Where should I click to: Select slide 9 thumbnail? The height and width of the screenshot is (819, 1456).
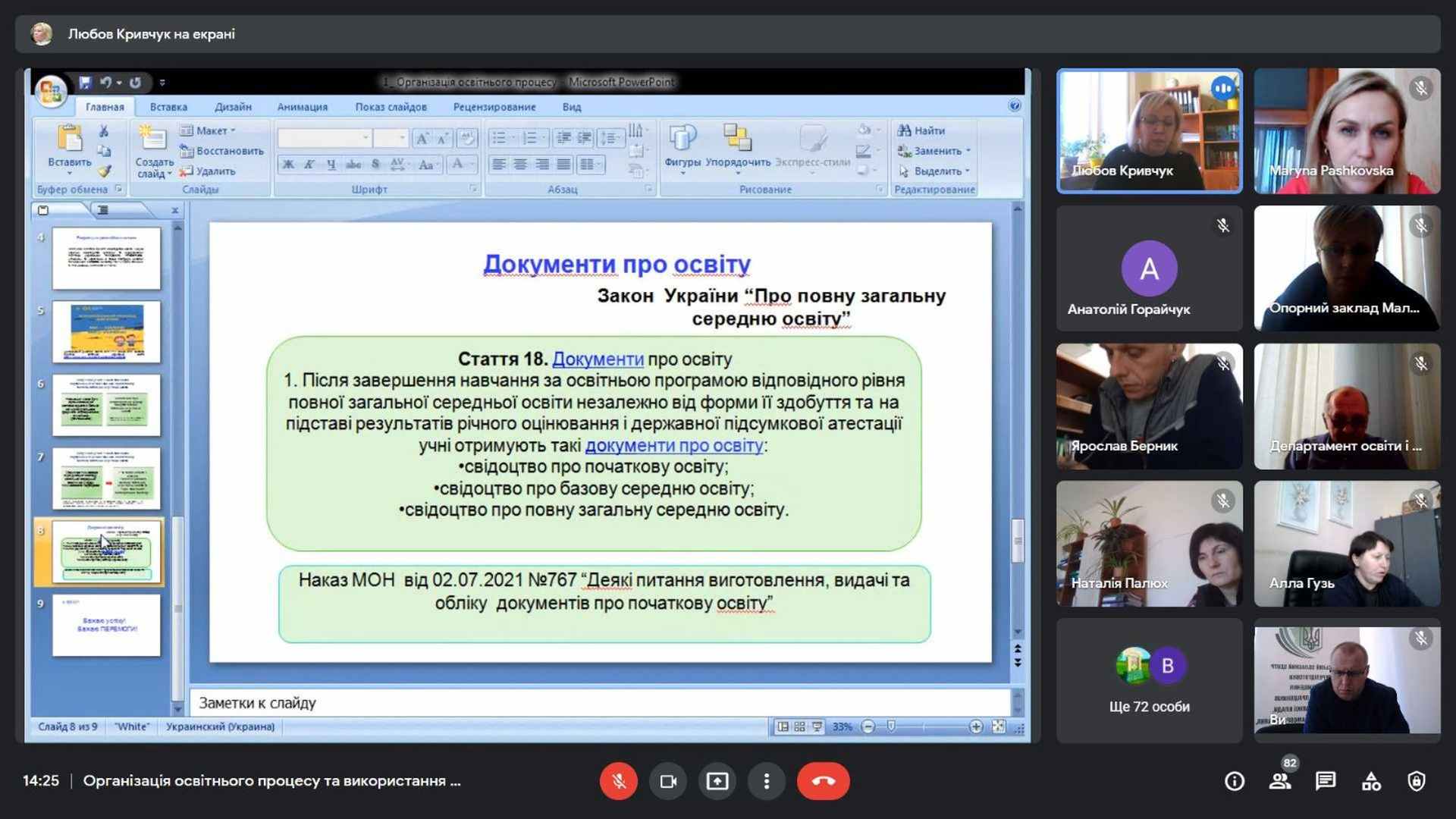(106, 625)
